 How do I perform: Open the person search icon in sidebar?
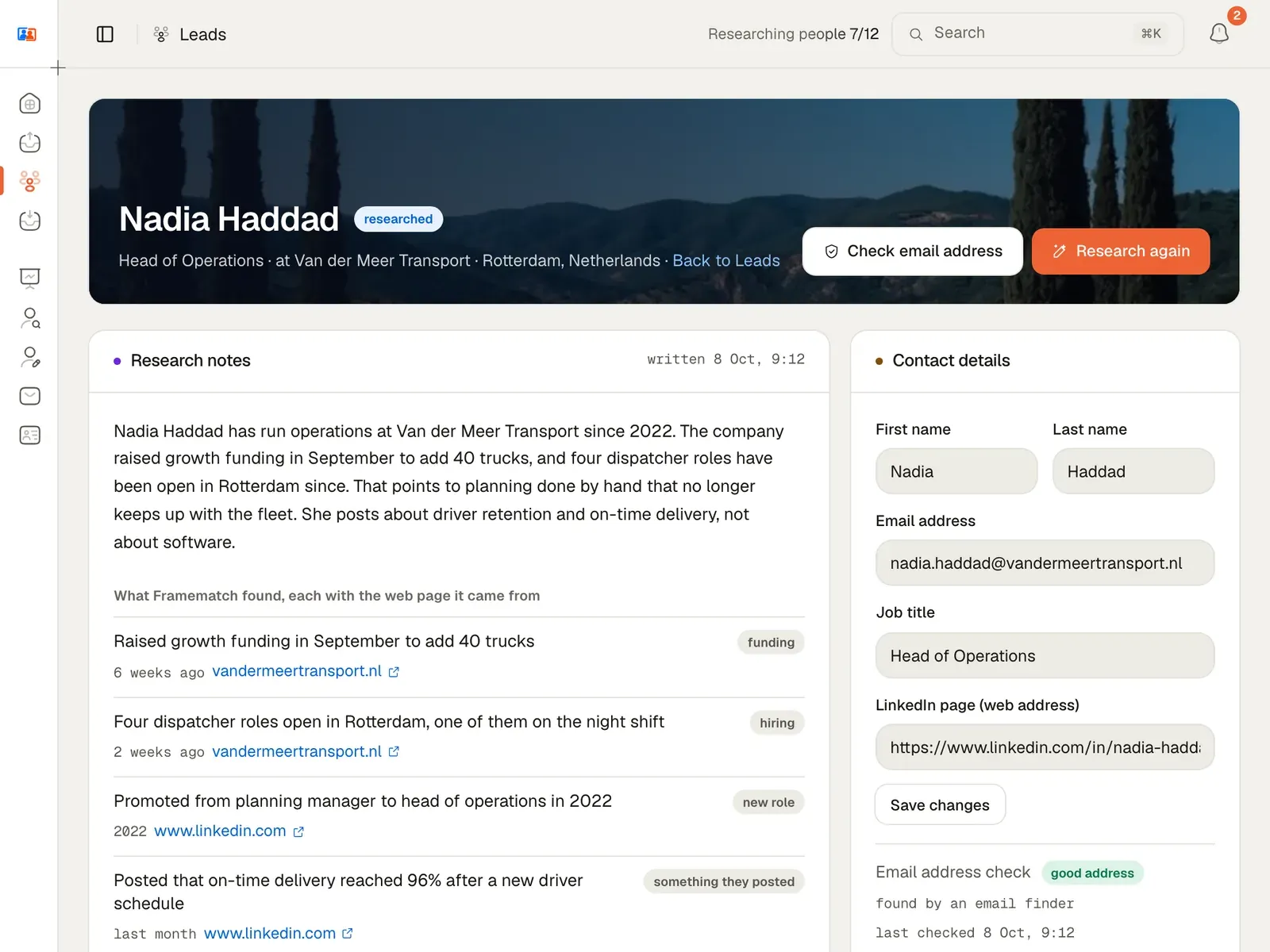click(29, 318)
